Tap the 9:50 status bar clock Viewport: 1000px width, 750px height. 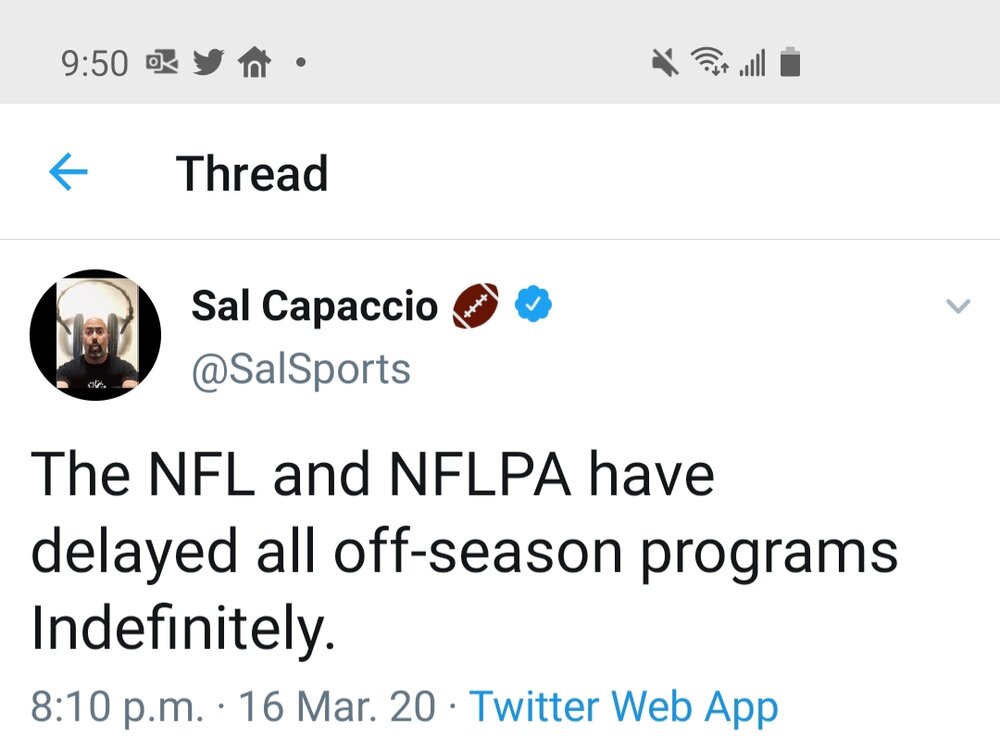pos(95,63)
